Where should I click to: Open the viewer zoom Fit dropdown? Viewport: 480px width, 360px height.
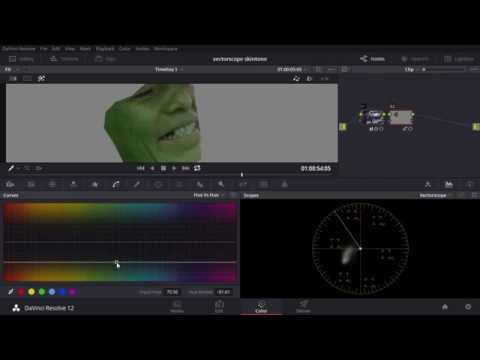tap(11, 69)
